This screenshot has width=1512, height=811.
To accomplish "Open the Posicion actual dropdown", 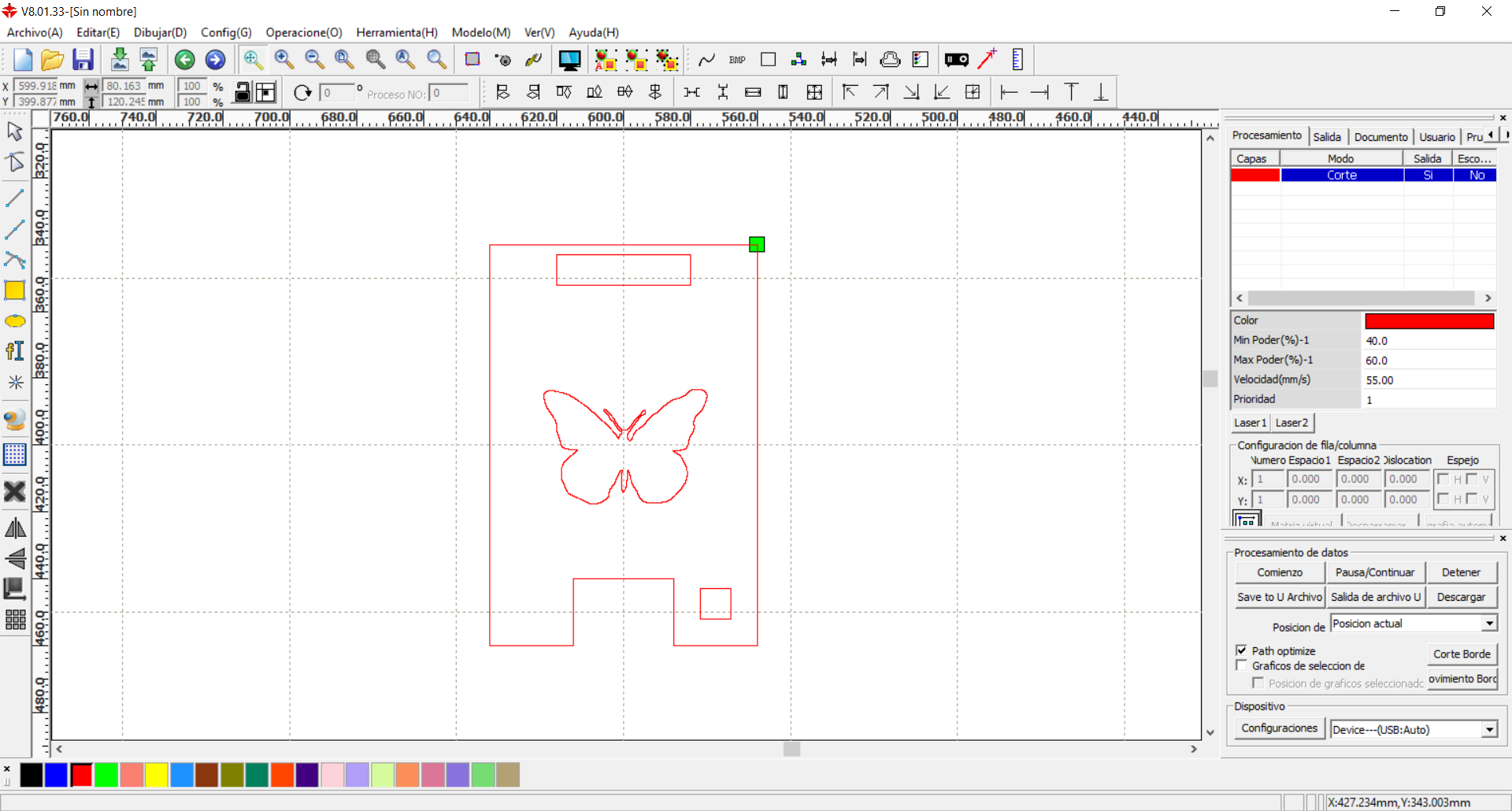I will pyautogui.click(x=1489, y=624).
